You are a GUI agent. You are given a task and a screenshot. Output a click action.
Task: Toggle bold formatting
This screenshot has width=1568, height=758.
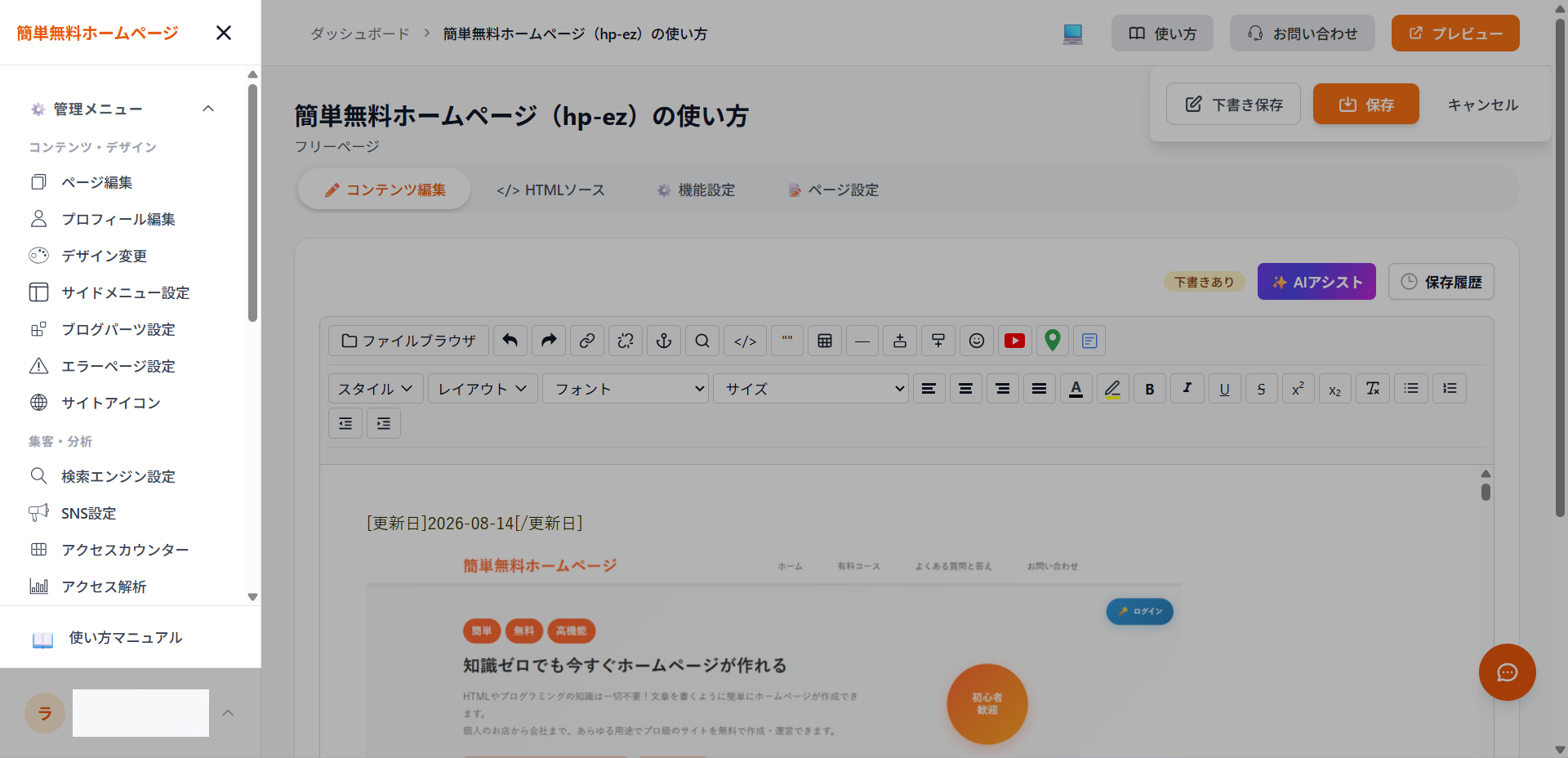point(1150,389)
